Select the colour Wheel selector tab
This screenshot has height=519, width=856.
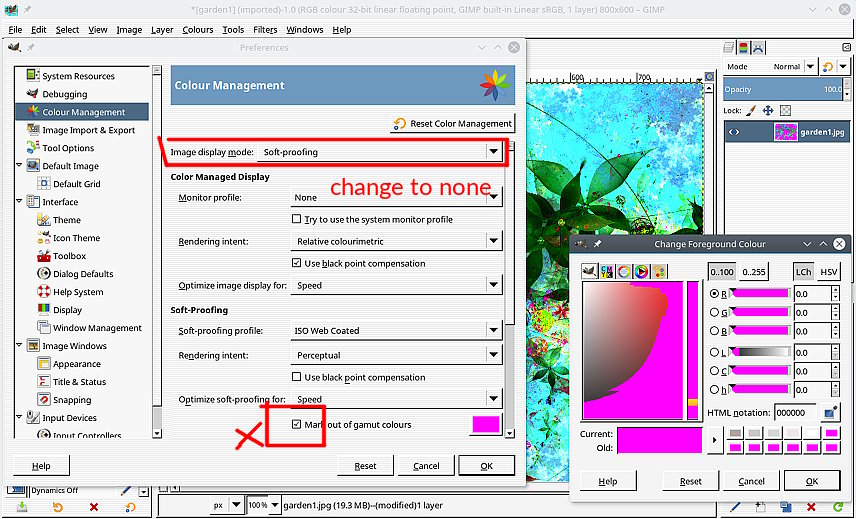point(641,271)
